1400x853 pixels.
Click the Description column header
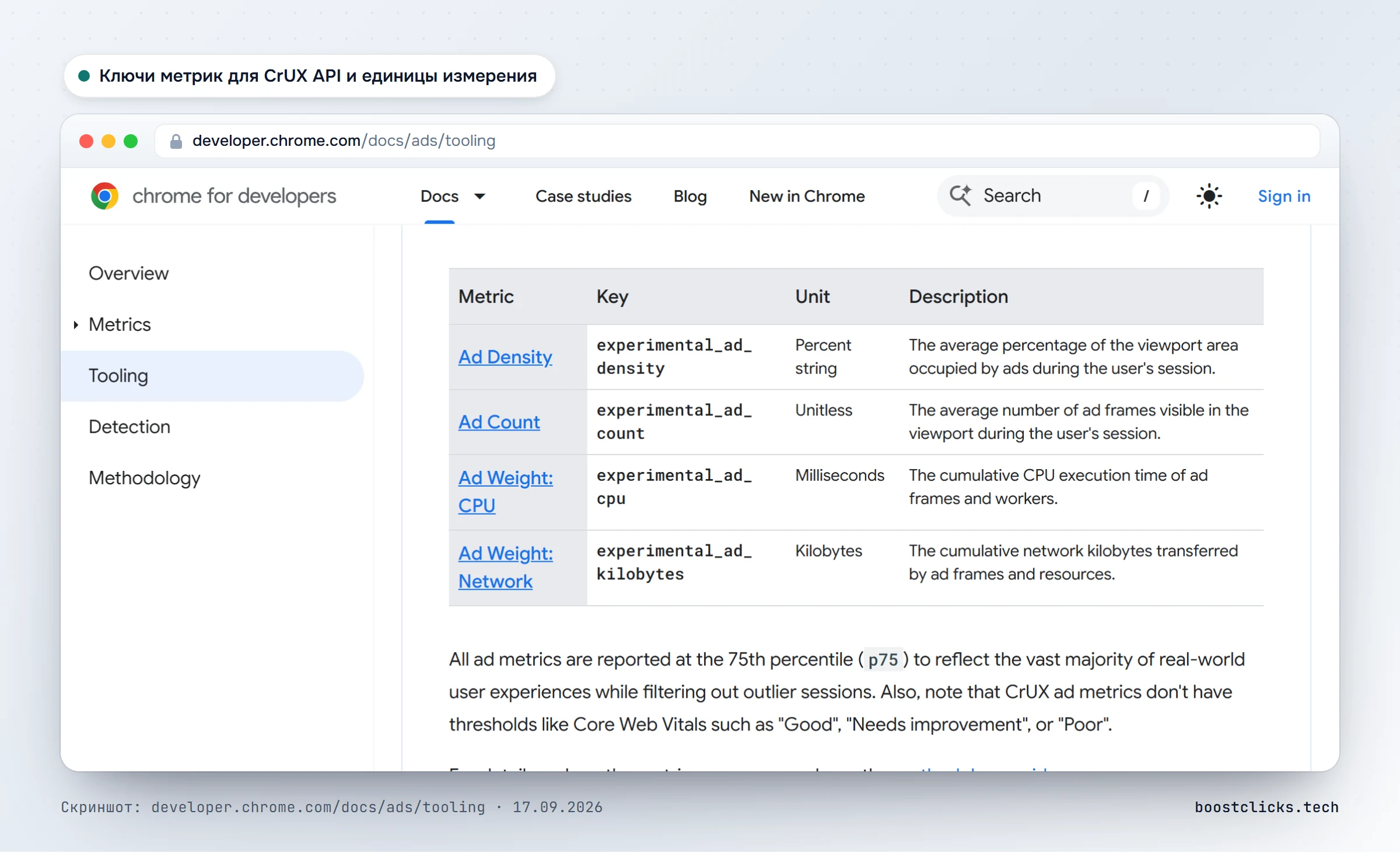[958, 297]
